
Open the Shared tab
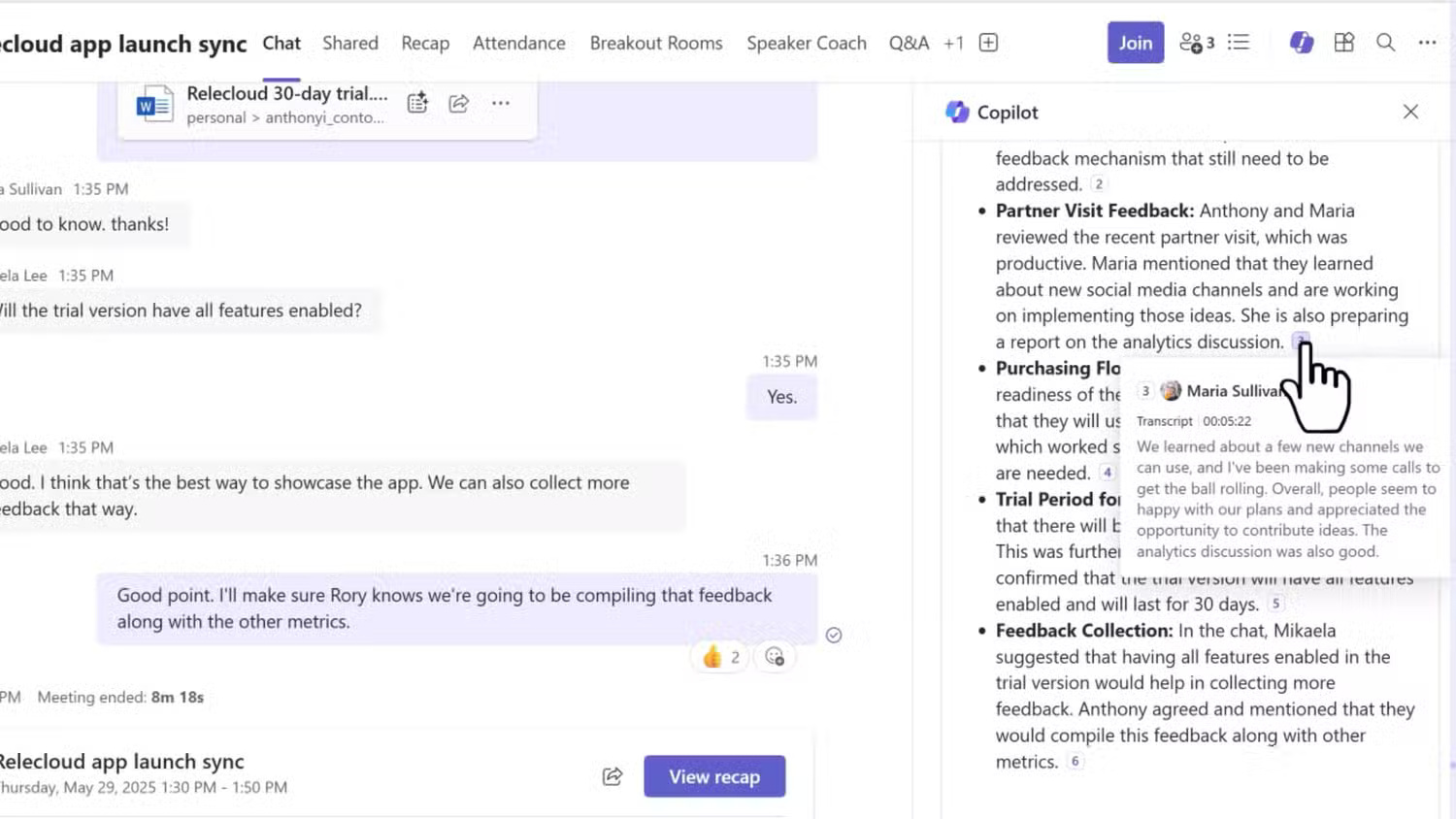(350, 43)
